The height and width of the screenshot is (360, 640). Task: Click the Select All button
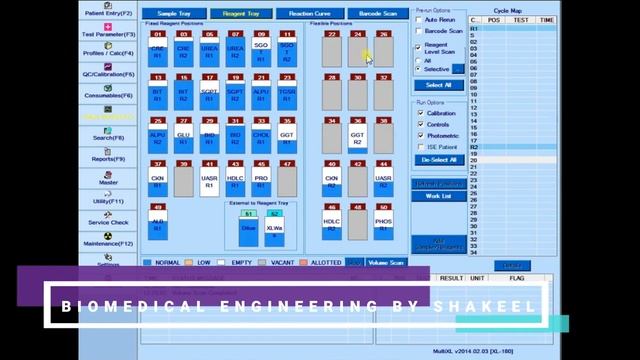click(x=439, y=85)
